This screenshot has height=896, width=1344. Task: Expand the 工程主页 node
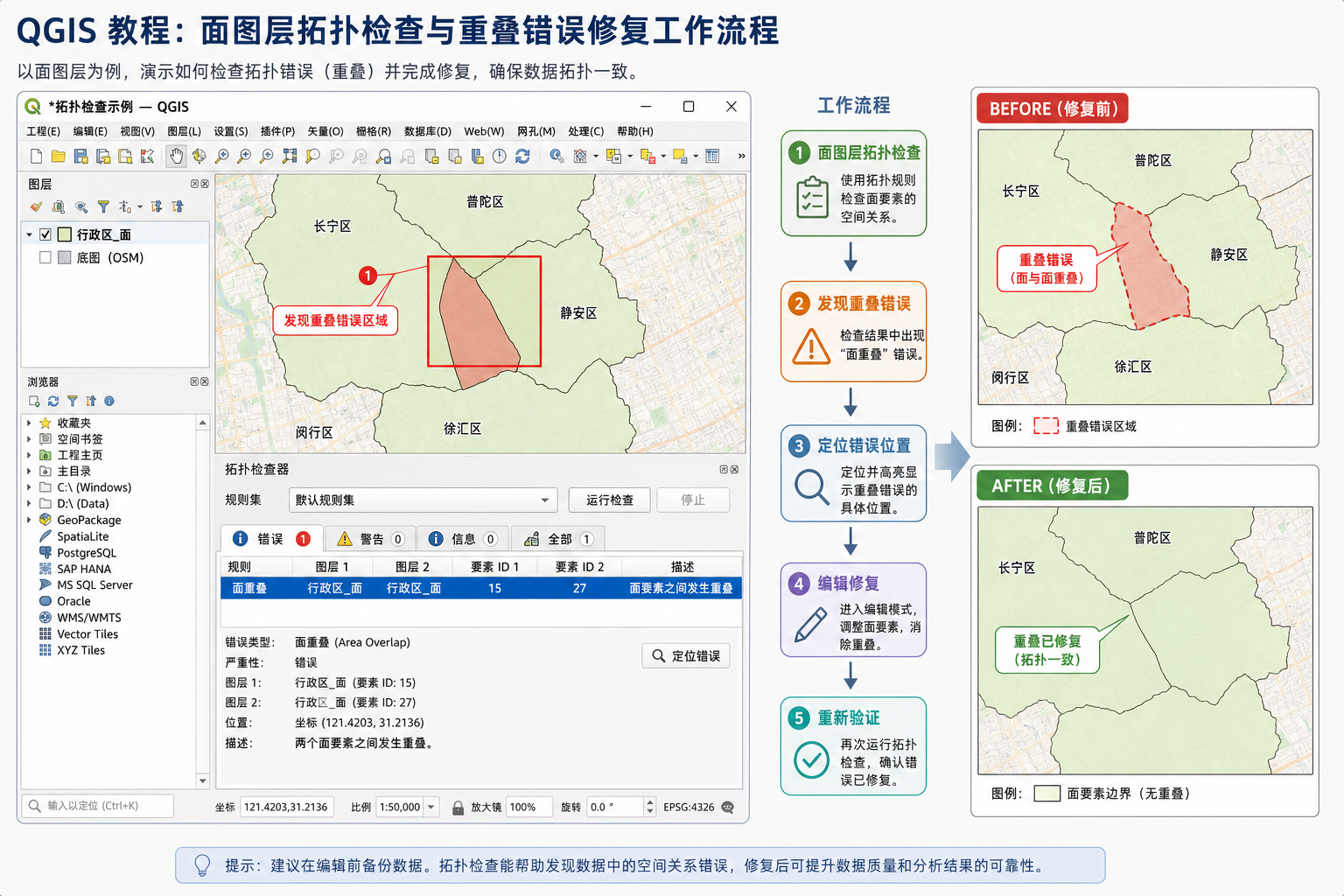pyautogui.click(x=29, y=455)
